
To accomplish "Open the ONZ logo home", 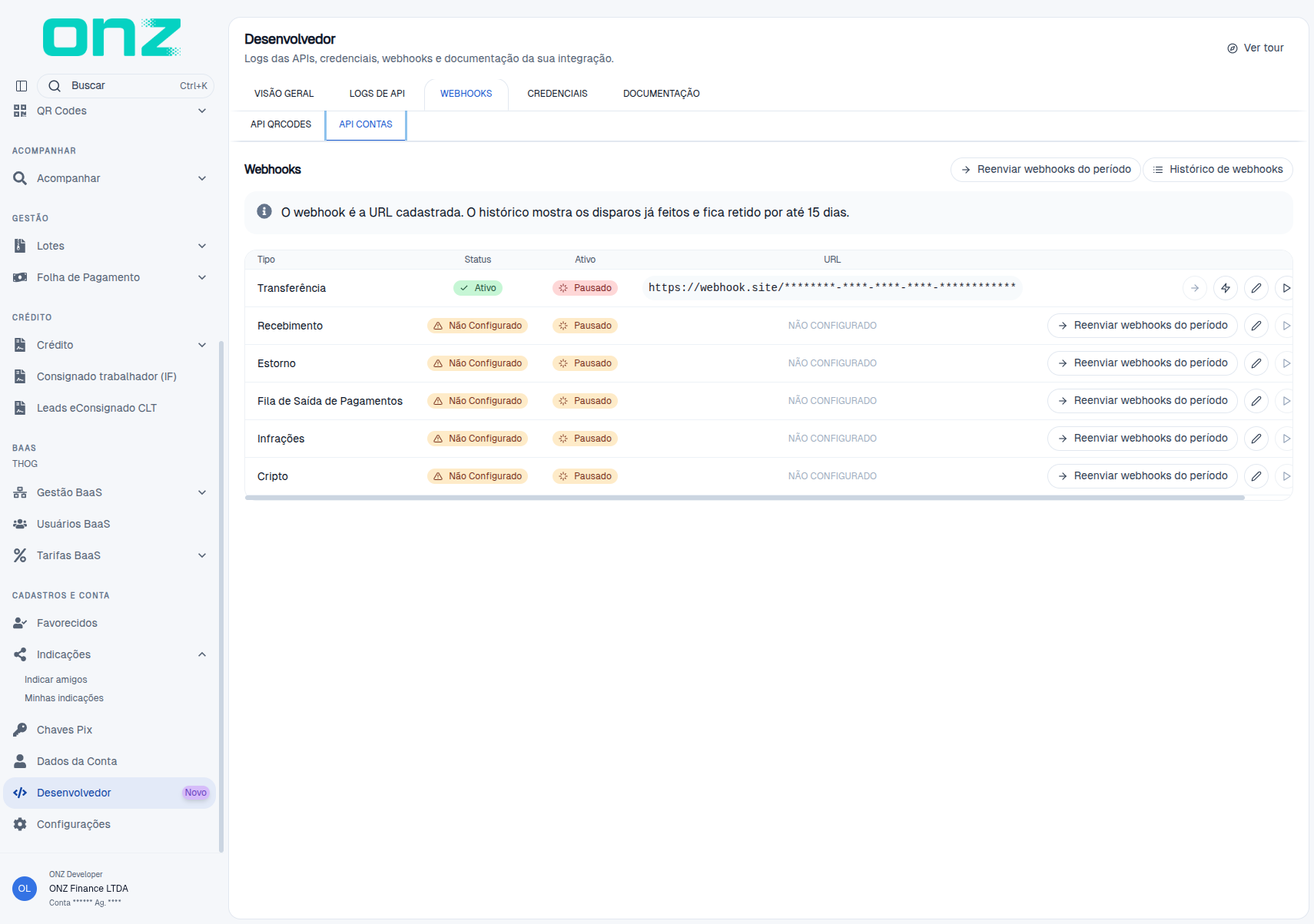I will [x=111, y=38].
